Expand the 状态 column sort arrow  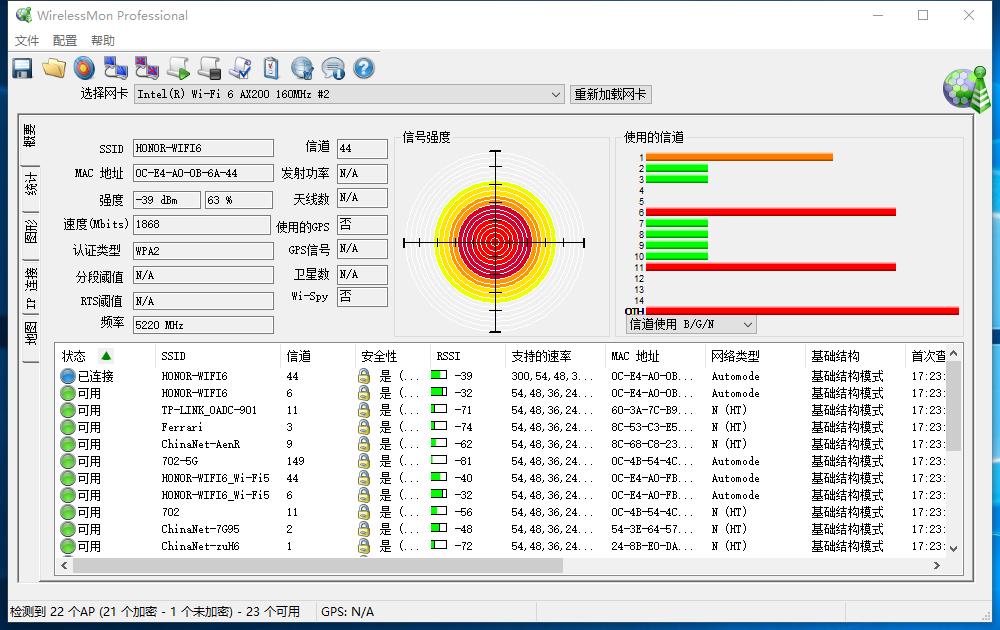click(108, 357)
